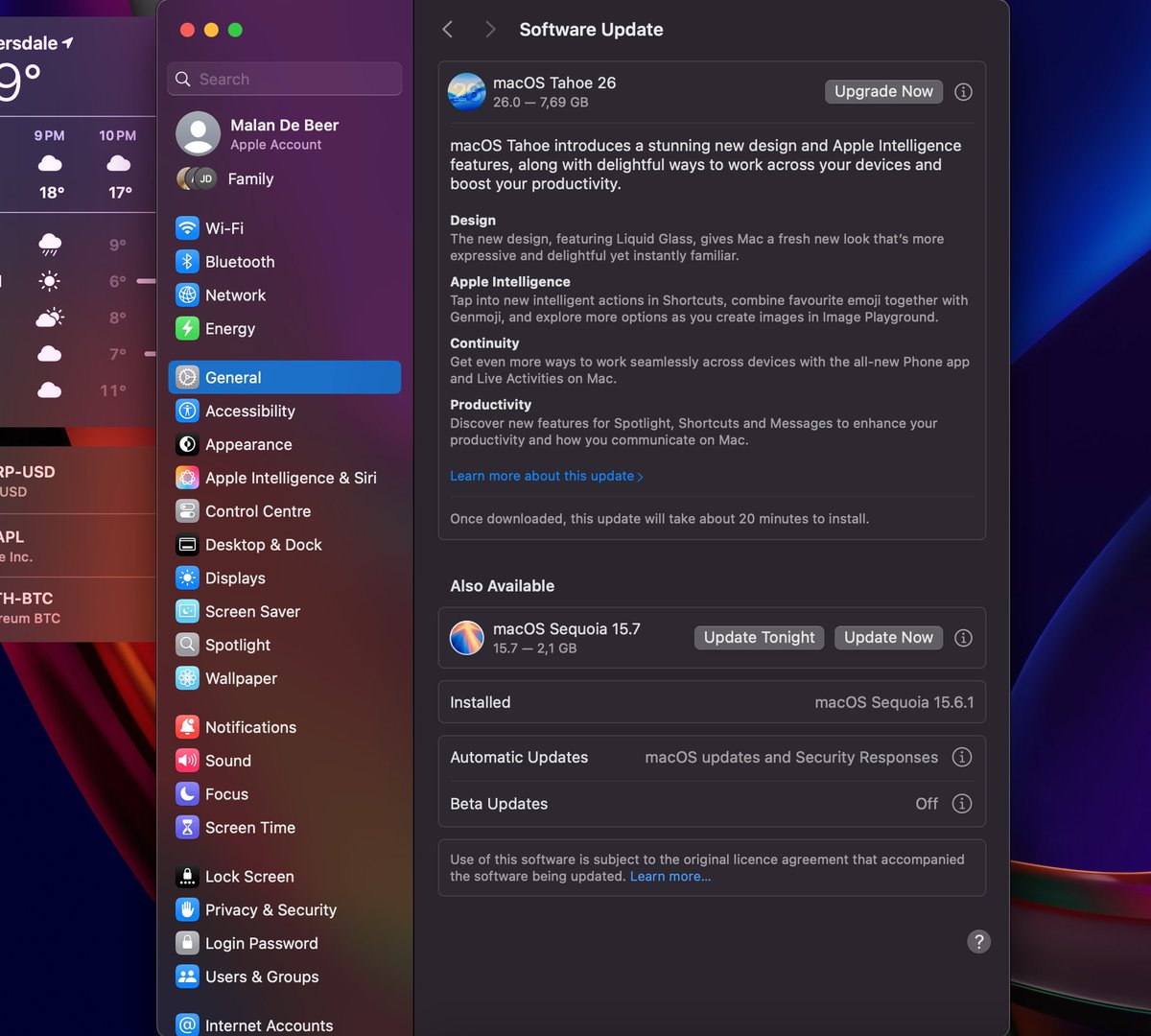The width and height of the screenshot is (1151, 1036).
Task: Click the Sound speaker icon
Action: 187,761
